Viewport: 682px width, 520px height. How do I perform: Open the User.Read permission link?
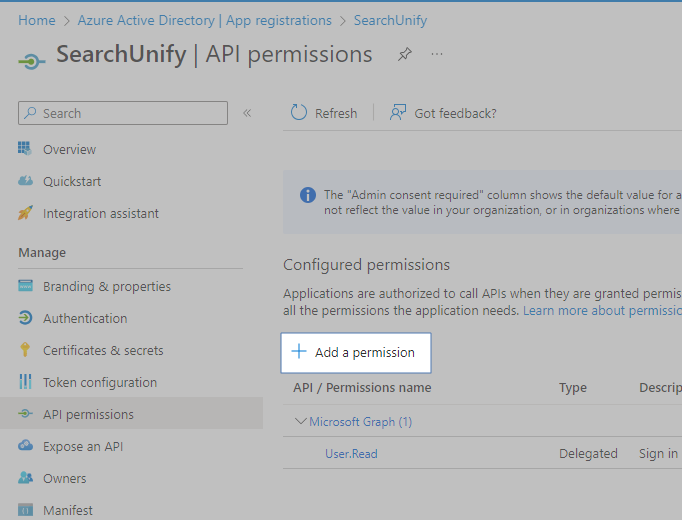click(351, 453)
